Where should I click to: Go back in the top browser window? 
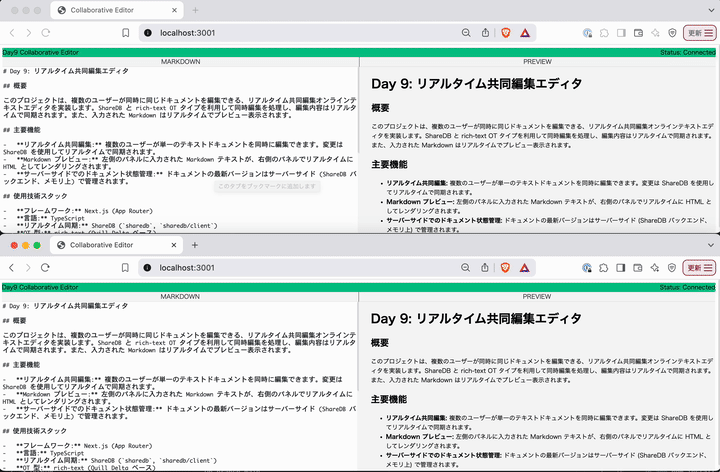(12, 33)
